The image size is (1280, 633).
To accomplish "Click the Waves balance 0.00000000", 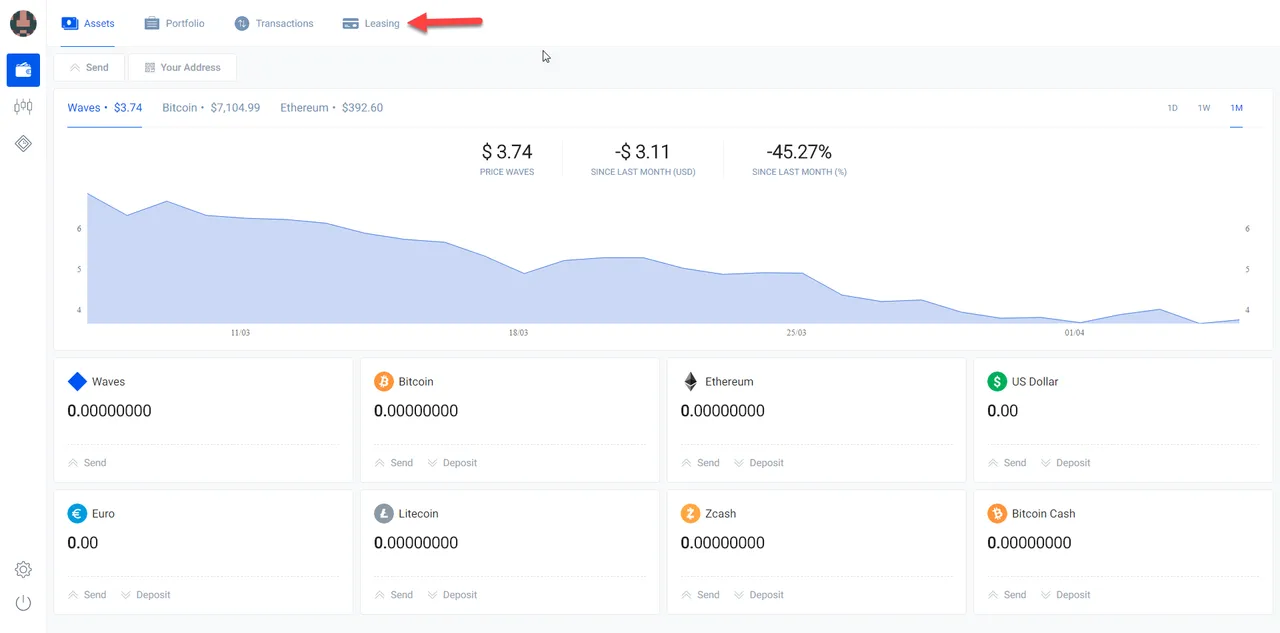I will [x=109, y=411].
